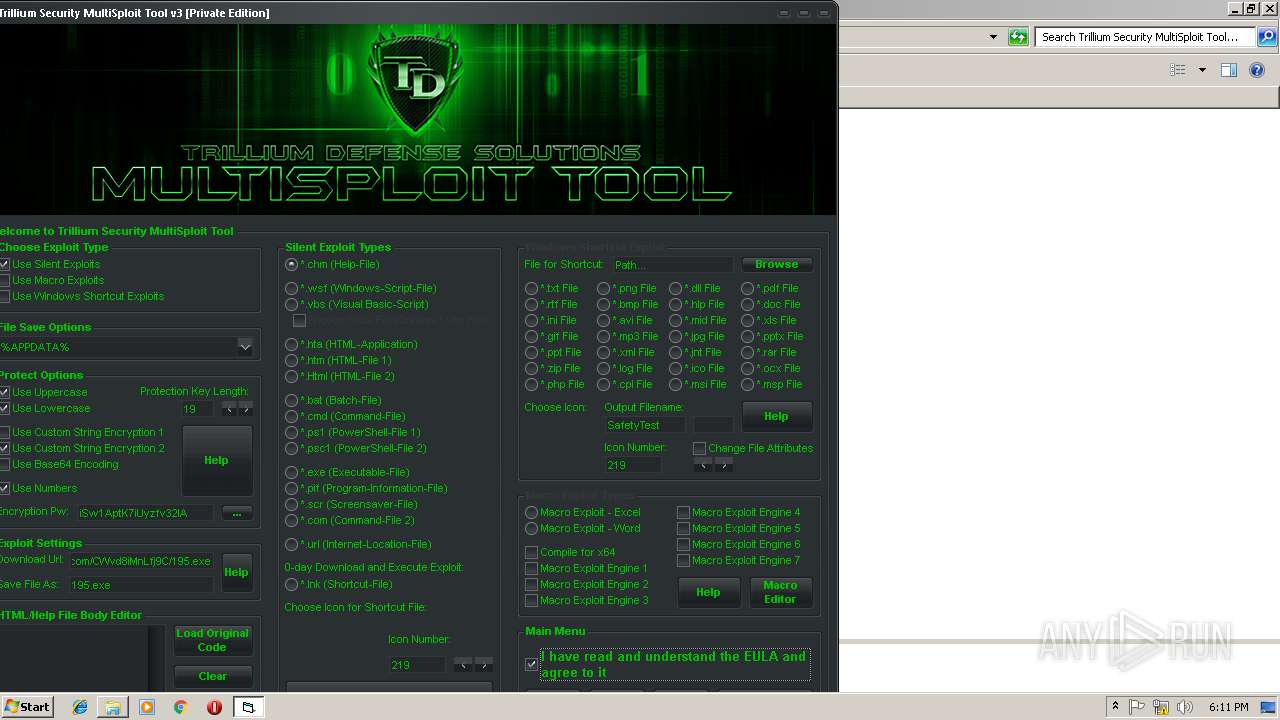
Task: Click the Clear button in body editor
Action: (x=212, y=676)
